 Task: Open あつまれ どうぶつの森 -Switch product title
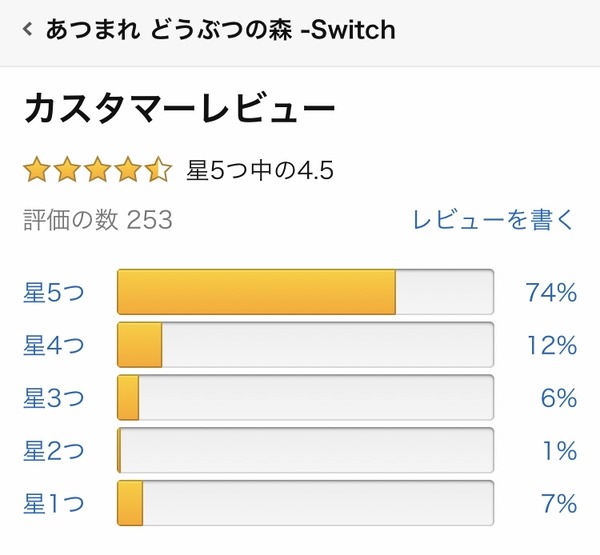pos(220,30)
